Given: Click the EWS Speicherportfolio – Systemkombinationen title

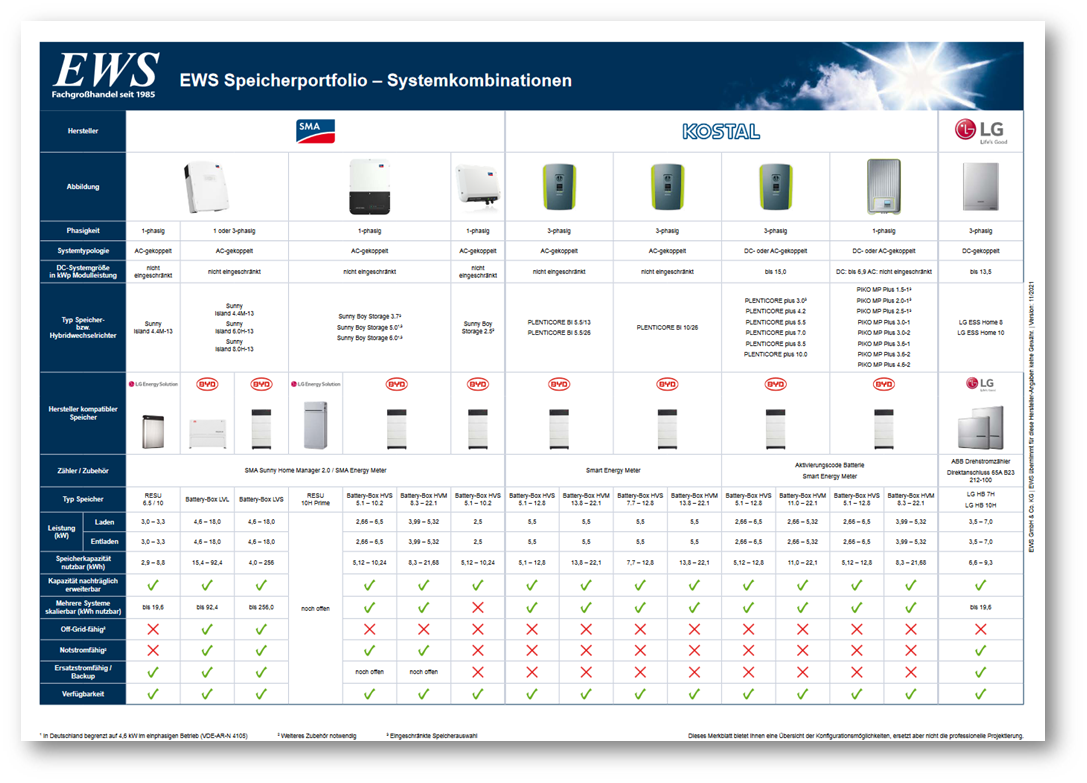Looking at the screenshot, I should click(x=375, y=80).
